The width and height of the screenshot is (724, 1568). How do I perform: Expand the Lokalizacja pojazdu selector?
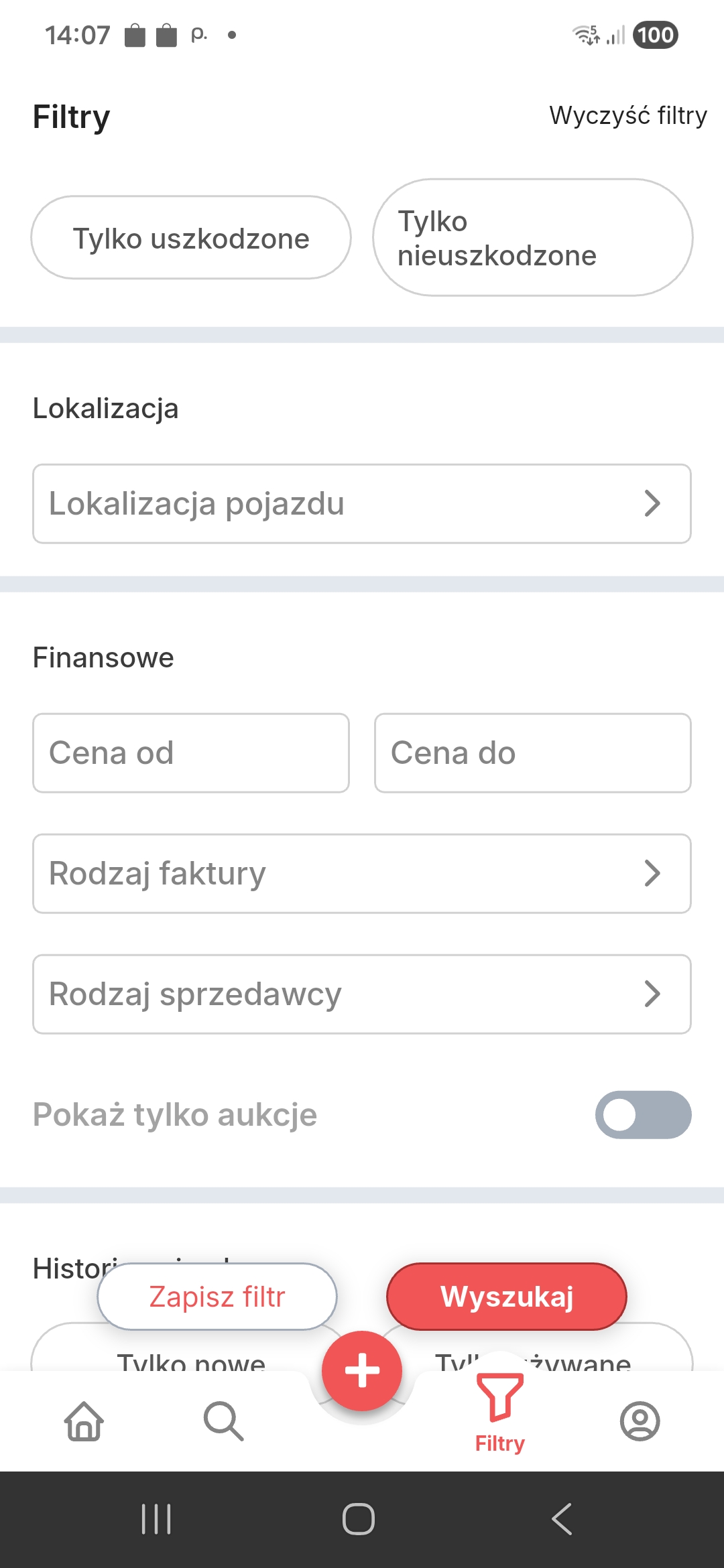click(x=362, y=504)
